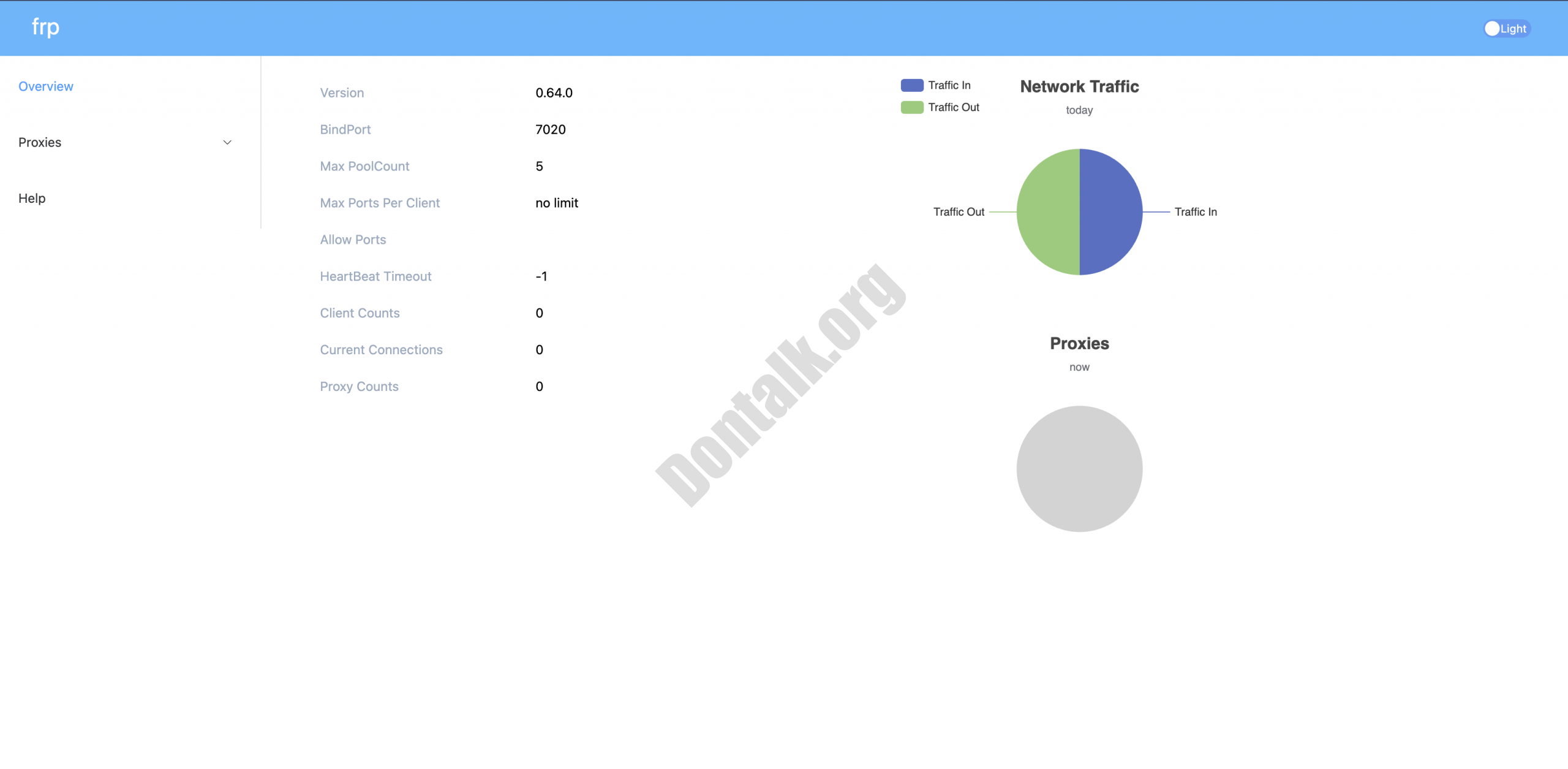The width and height of the screenshot is (1568, 769).
Task: Select the BindPort value 7020
Action: point(550,130)
